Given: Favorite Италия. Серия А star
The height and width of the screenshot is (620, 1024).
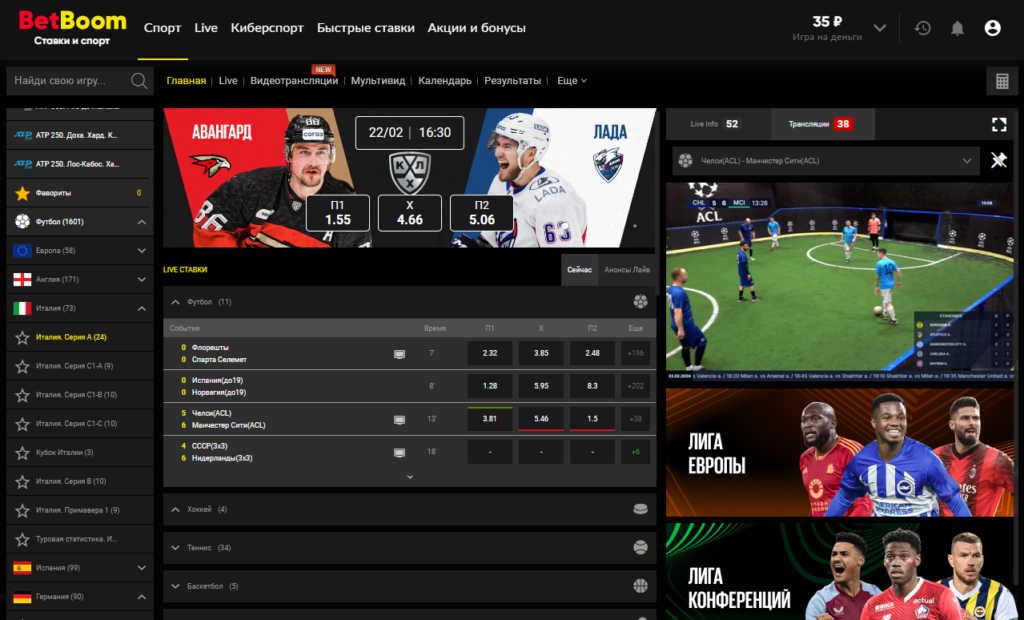Looking at the screenshot, I should [x=22, y=337].
